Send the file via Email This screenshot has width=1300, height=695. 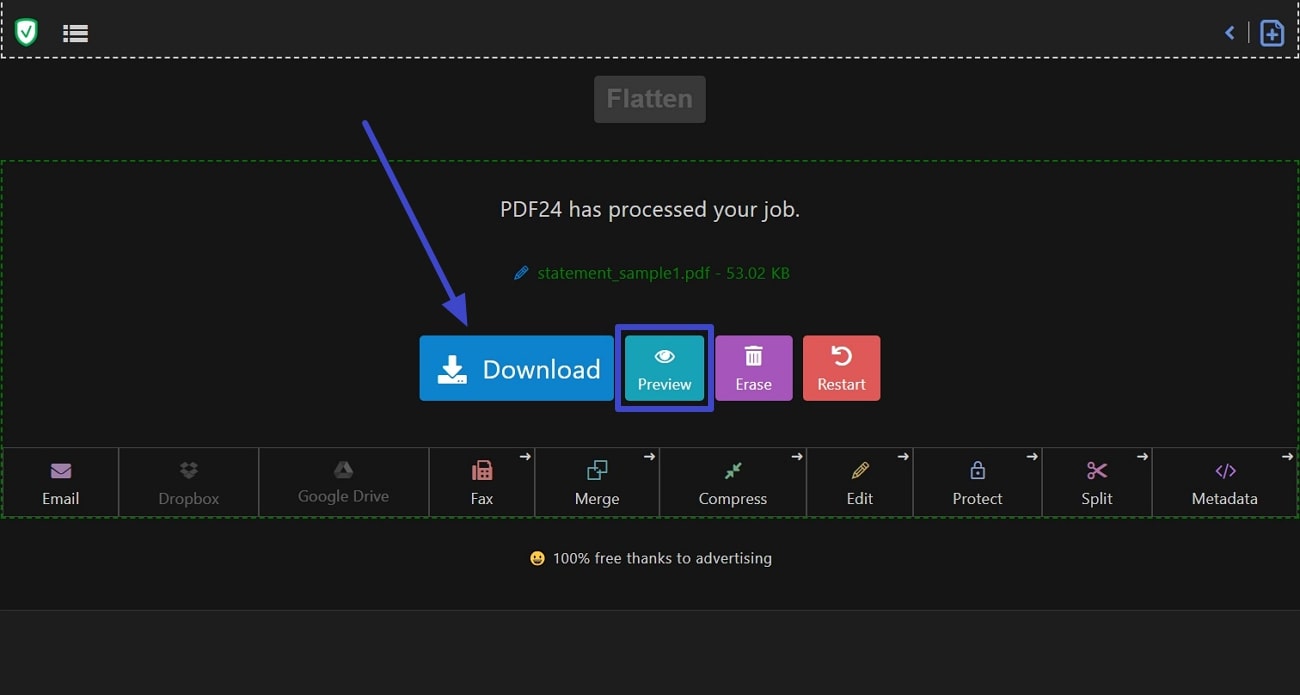60,483
